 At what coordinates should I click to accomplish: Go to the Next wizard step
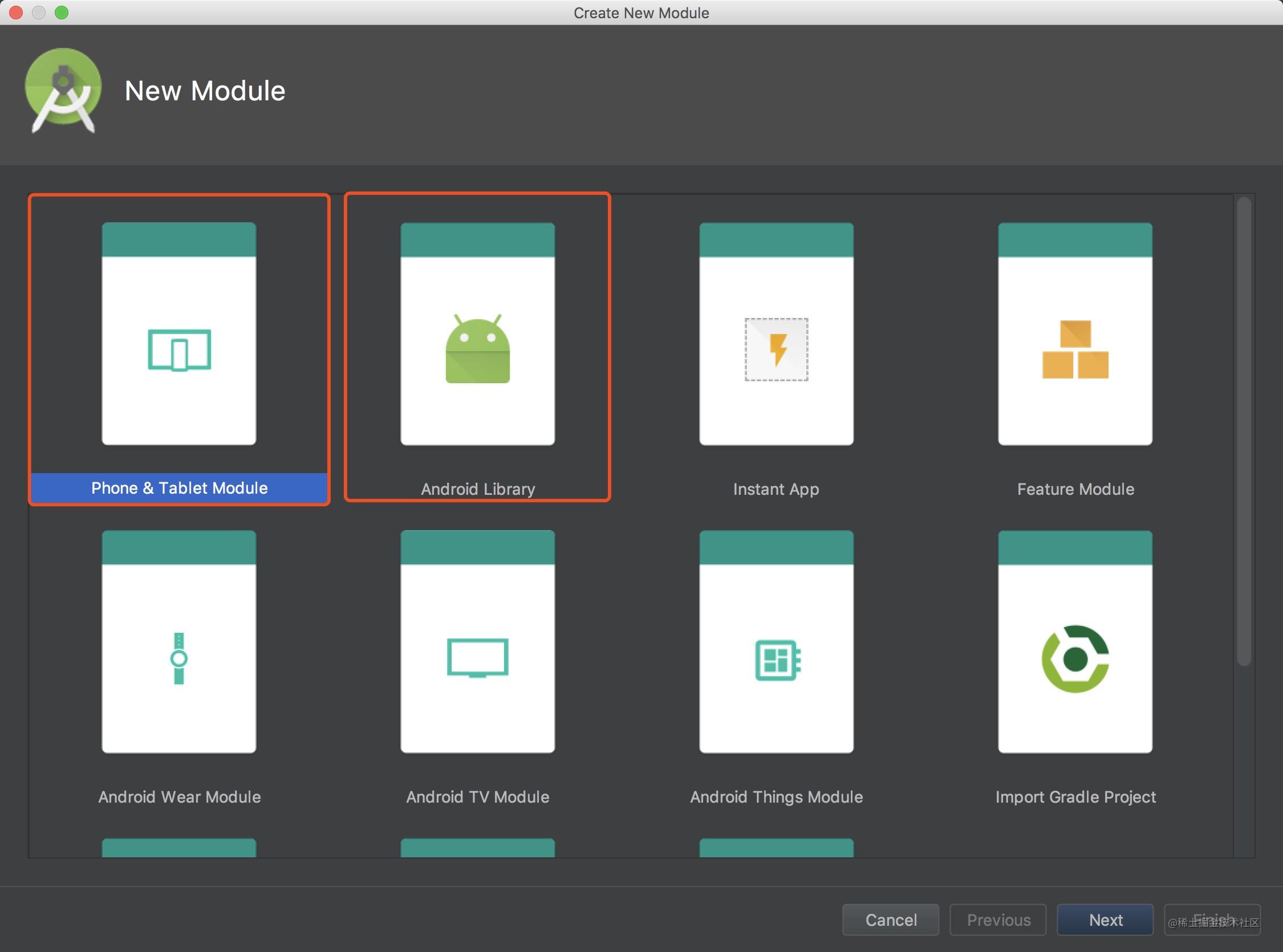(x=1105, y=920)
